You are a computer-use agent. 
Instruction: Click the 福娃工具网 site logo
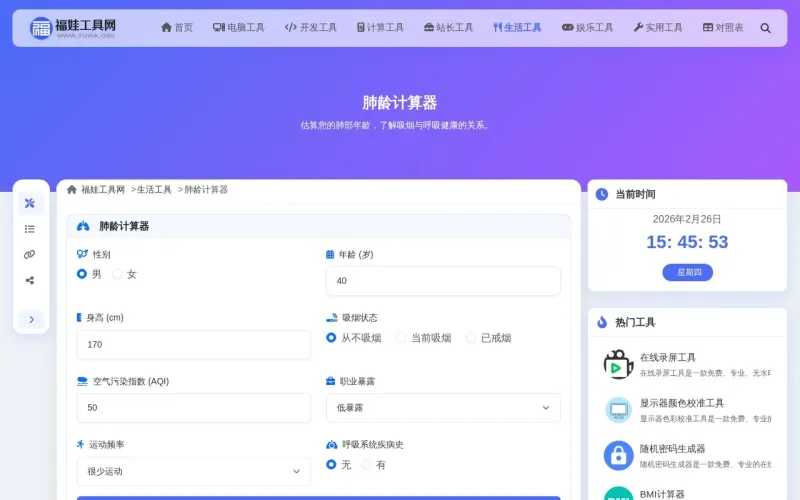pos(73,28)
